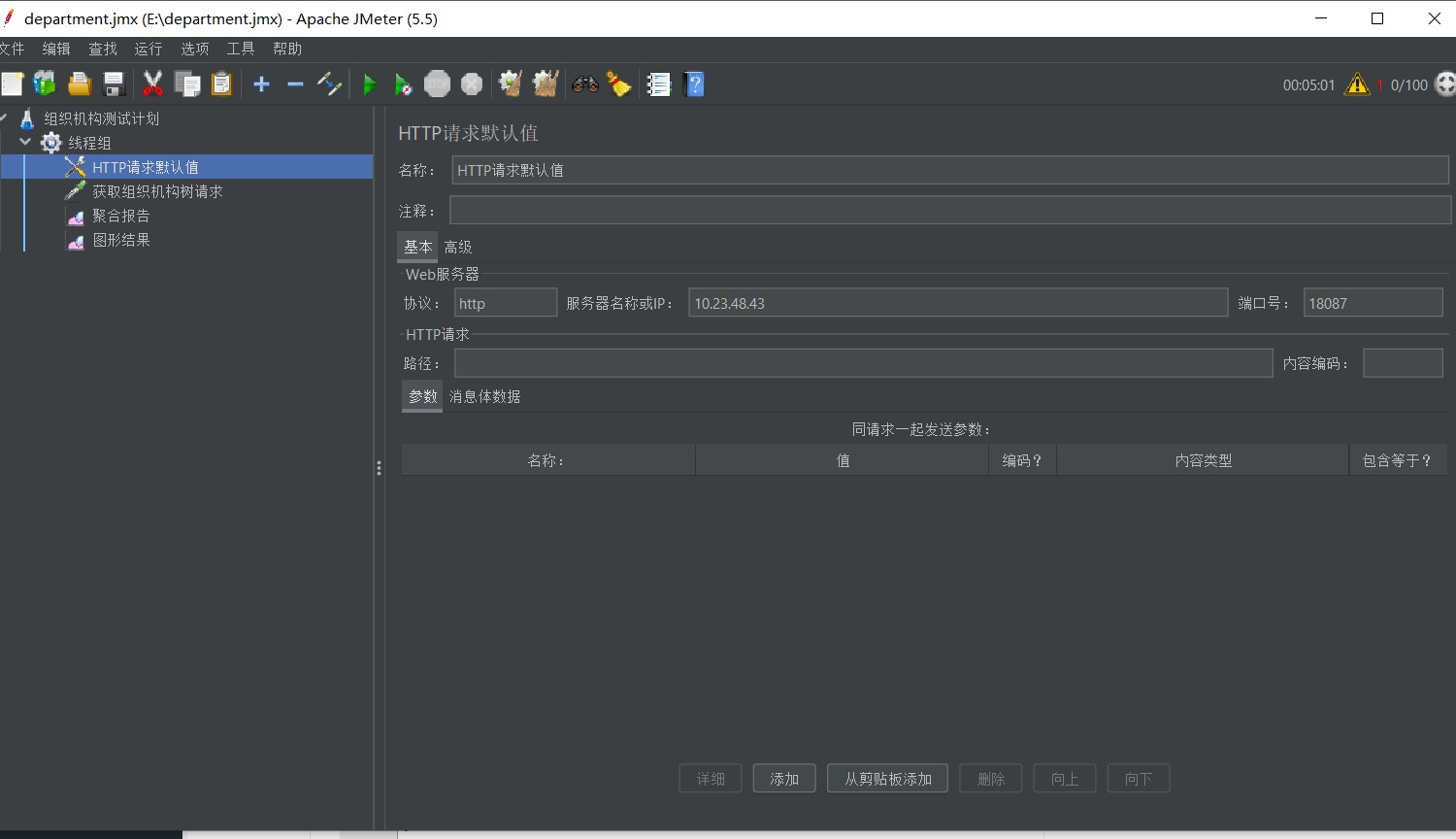
Task: Click the 路径 input field
Action: click(x=863, y=363)
